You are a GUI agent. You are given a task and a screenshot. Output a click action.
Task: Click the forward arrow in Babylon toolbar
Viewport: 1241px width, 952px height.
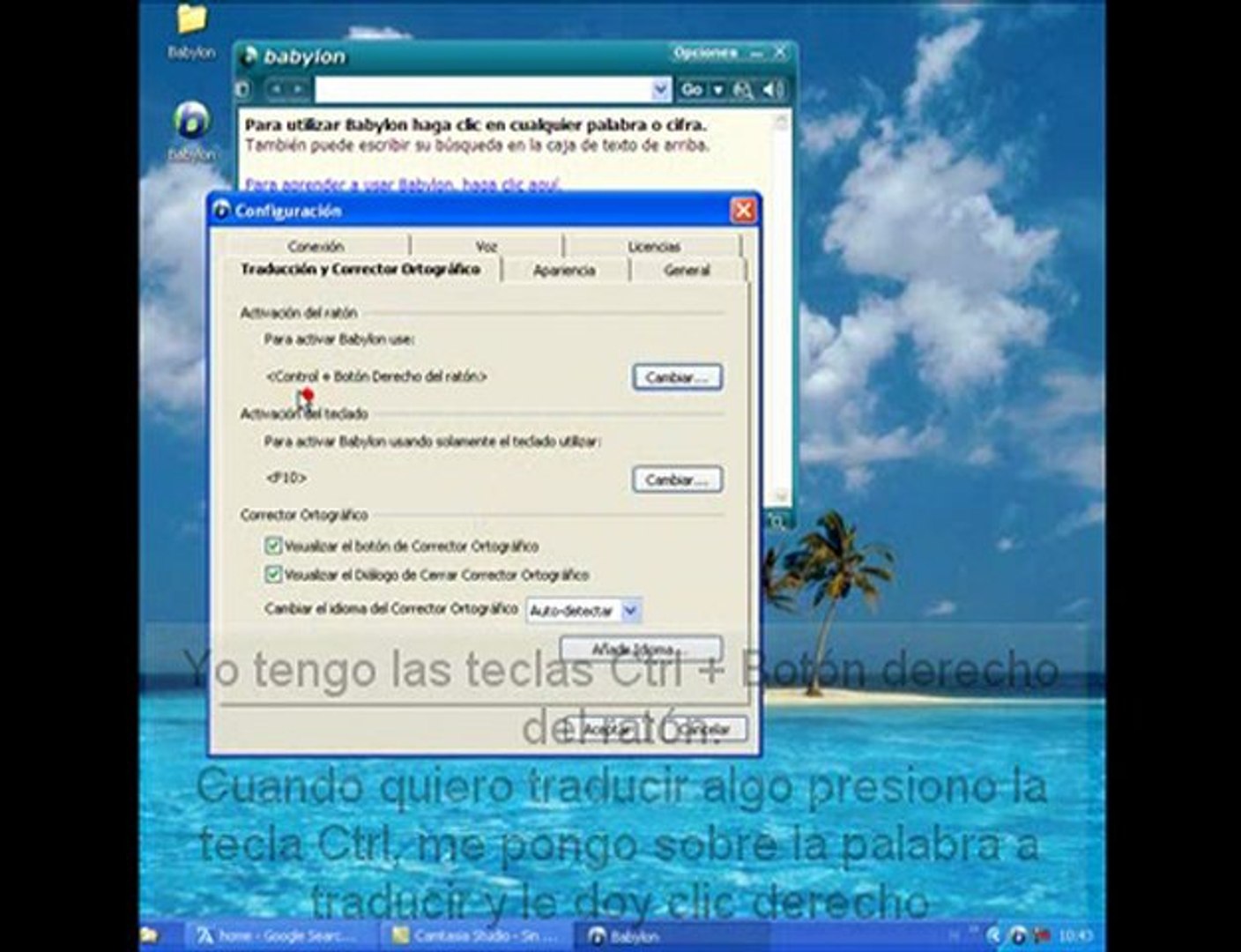(x=298, y=89)
